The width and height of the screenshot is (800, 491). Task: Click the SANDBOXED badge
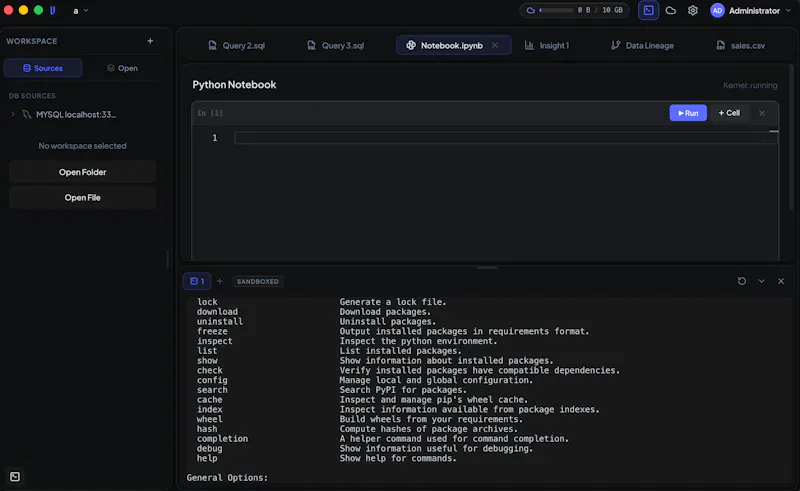(x=258, y=281)
